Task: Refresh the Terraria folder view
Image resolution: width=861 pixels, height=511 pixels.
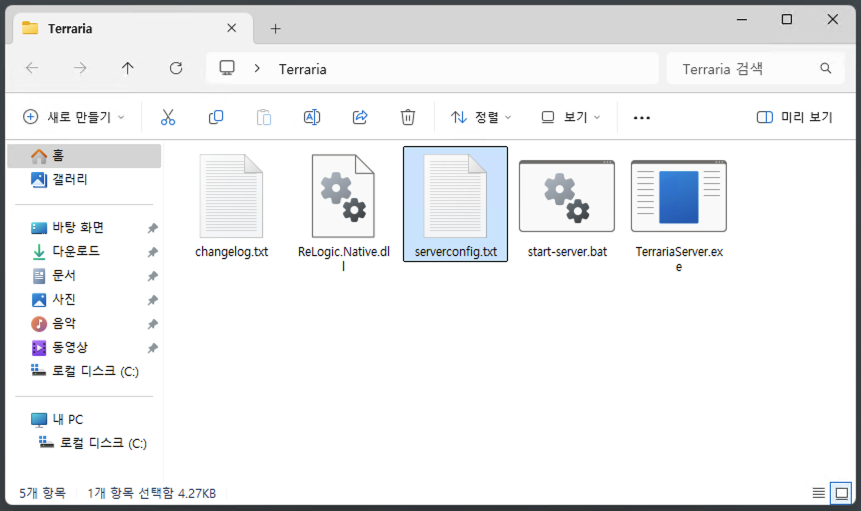Action: pos(176,68)
